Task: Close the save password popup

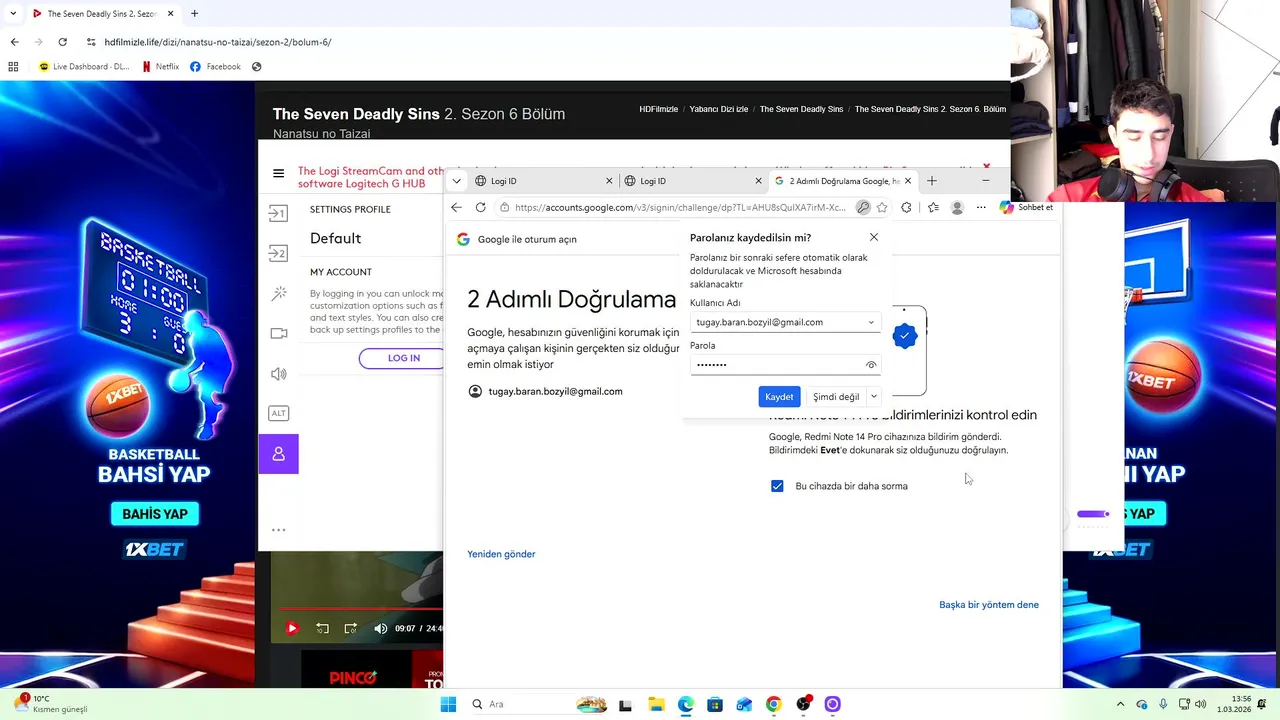Action: click(874, 237)
